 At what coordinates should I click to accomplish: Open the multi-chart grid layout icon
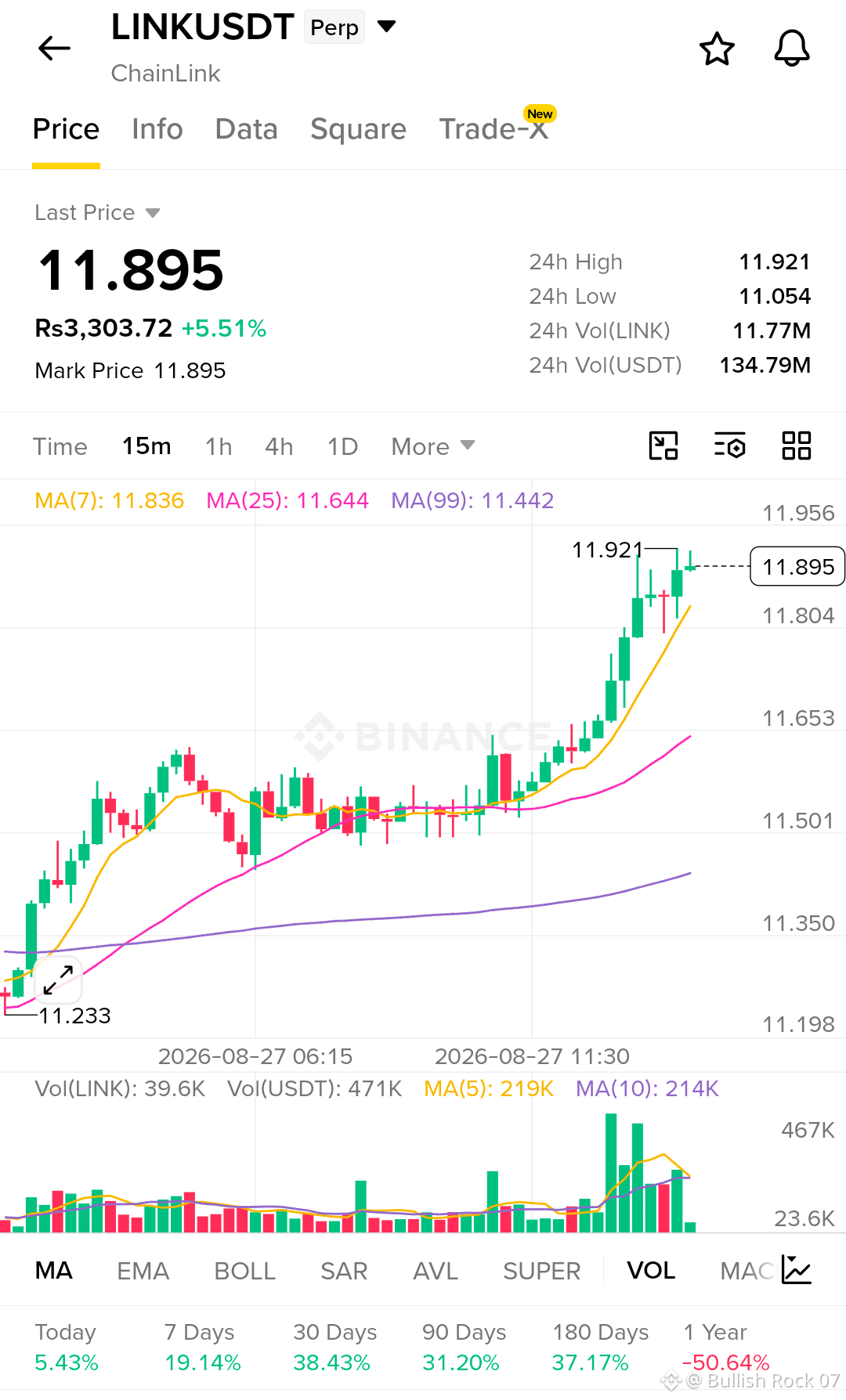[797, 446]
